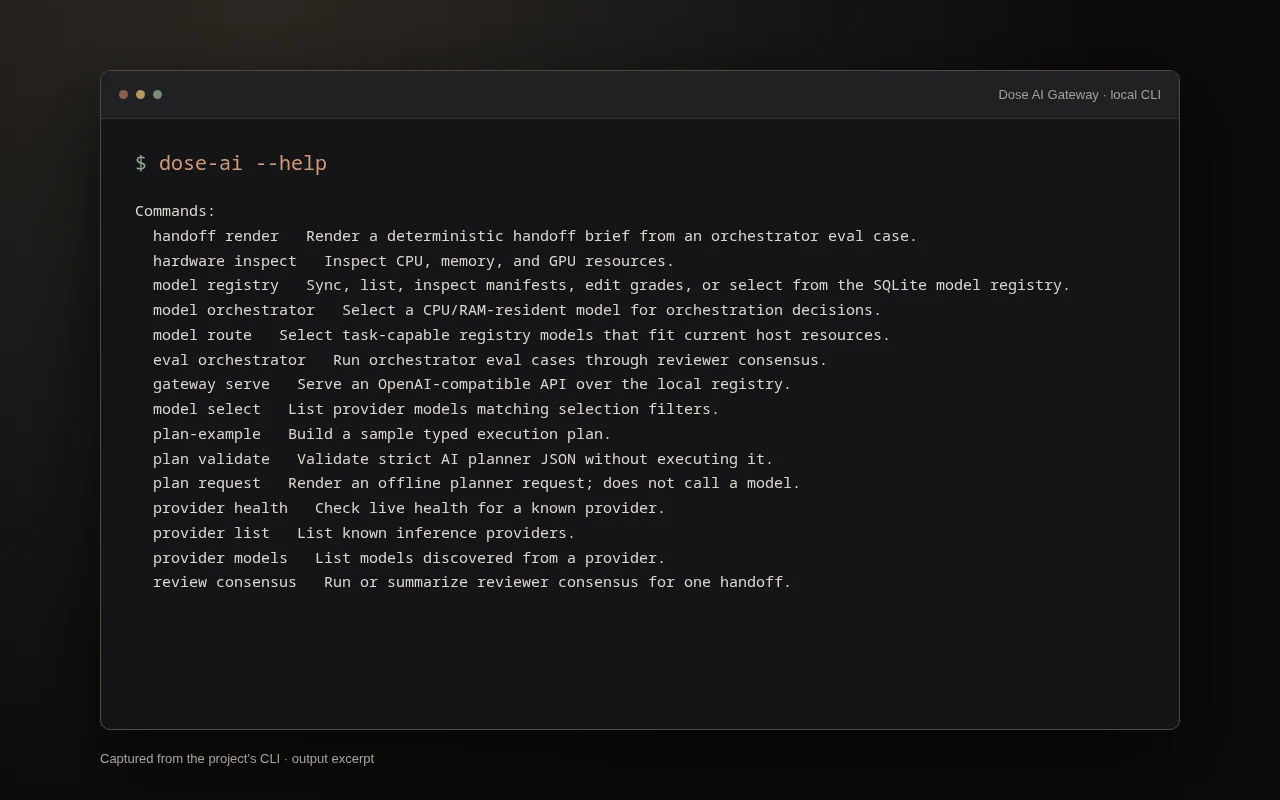Click the 'Dose AI Gateway · local CLI' title
The height and width of the screenshot is (800, 1280).
(1079, 95)
